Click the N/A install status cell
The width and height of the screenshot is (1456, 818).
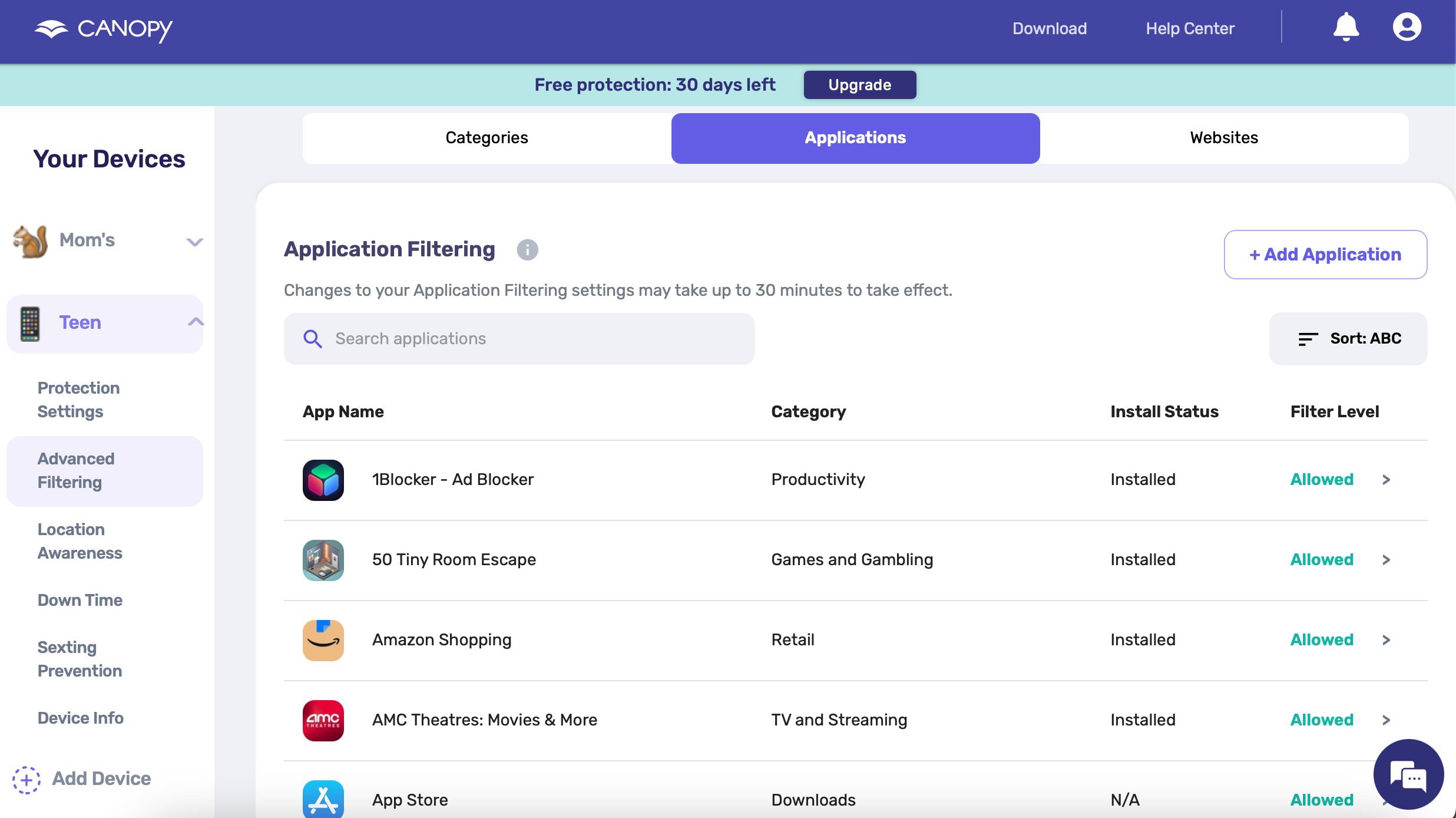pyautogui.click(x=1125, y=800)
